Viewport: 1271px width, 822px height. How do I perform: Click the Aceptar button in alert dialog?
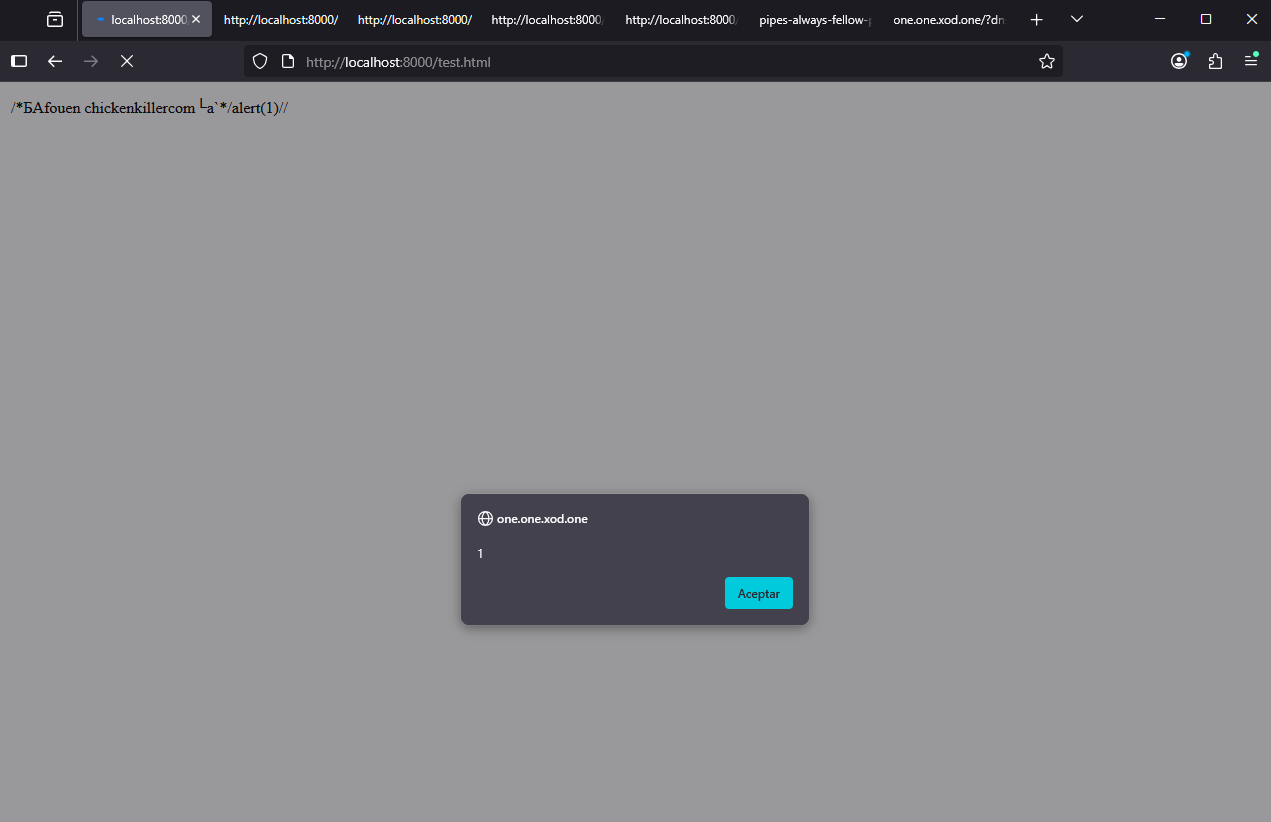758,593
